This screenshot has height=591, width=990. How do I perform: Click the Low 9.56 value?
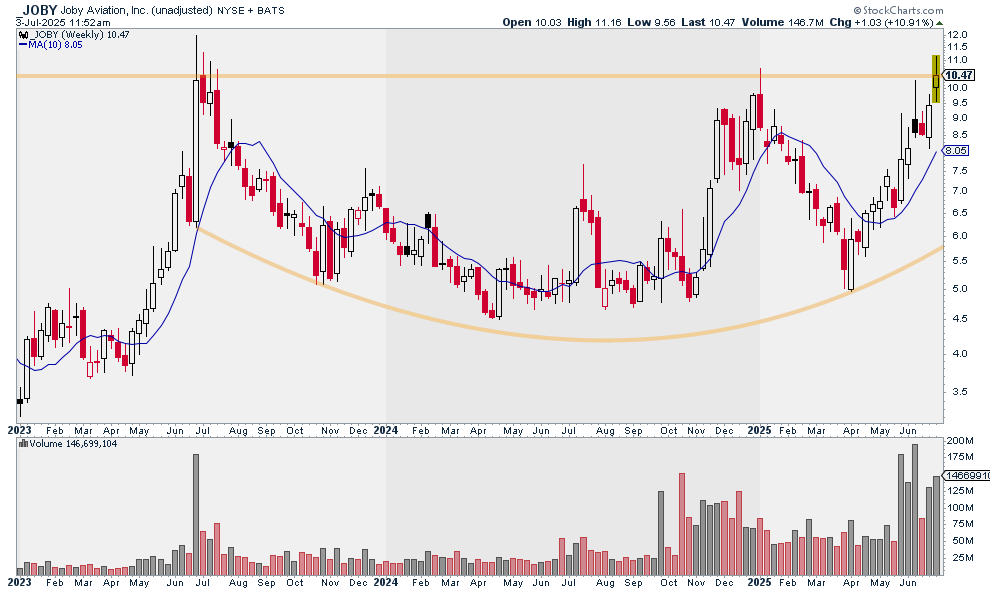click(651, 22)
